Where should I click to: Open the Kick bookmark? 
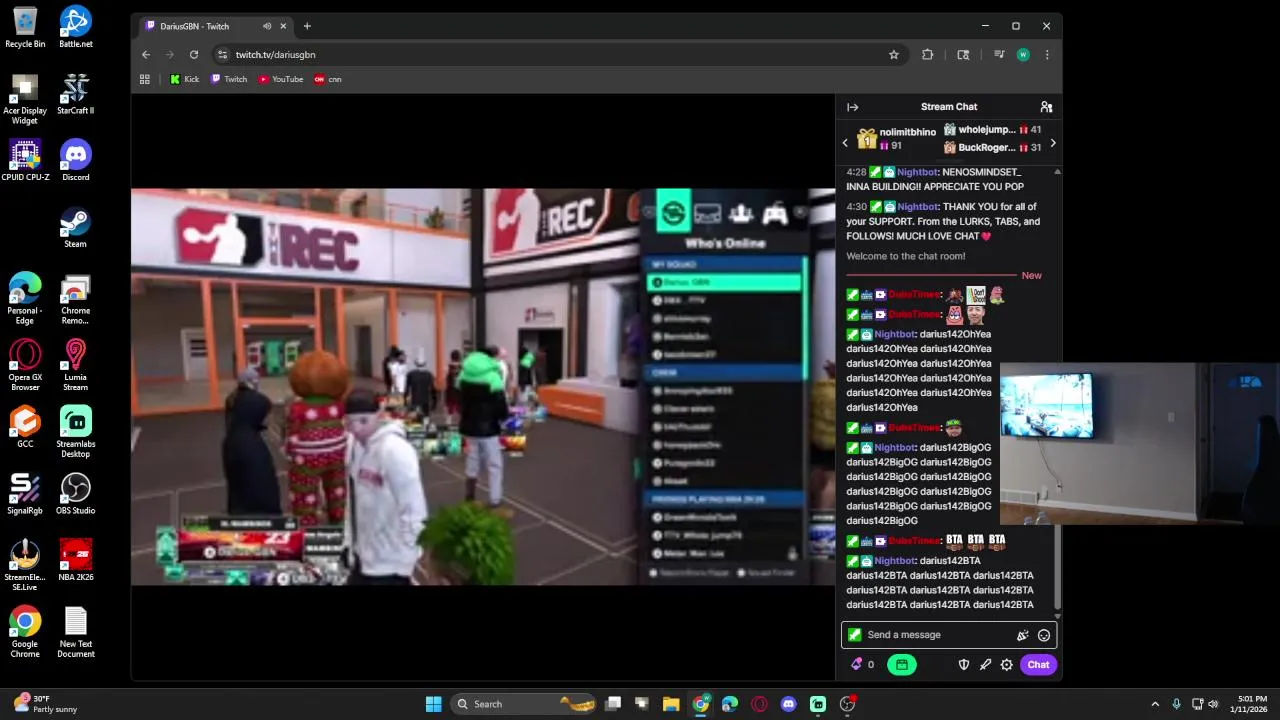point(184,79)
